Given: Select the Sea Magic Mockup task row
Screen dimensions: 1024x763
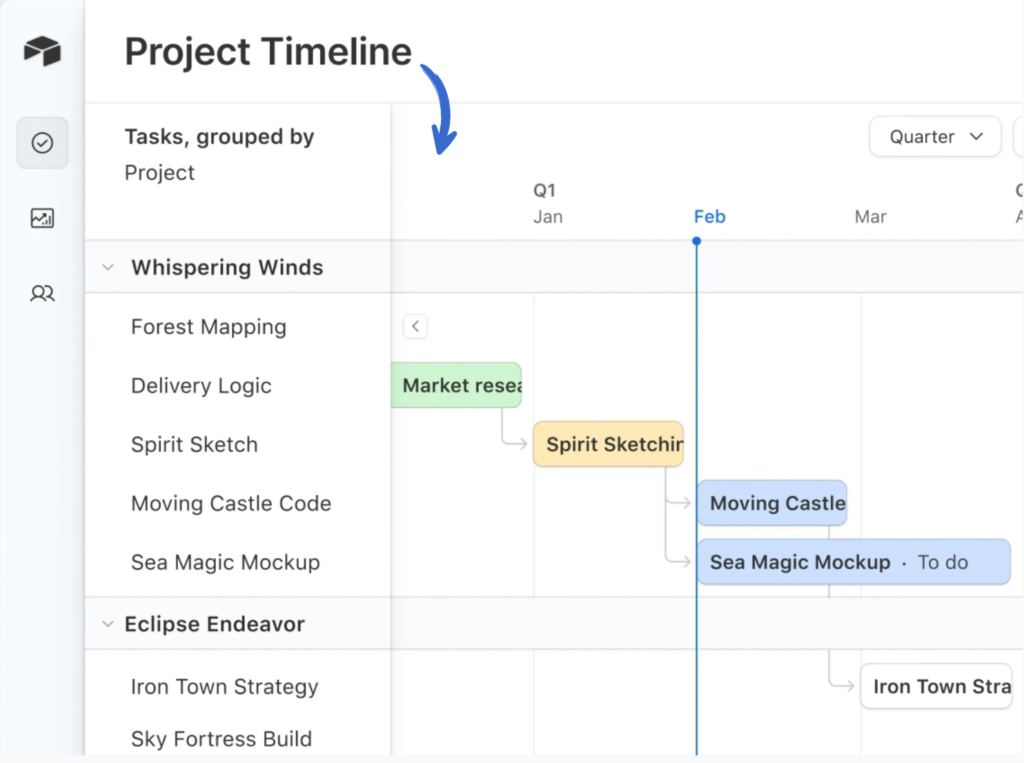Looking at the screenshot, I should click(238, 562).
